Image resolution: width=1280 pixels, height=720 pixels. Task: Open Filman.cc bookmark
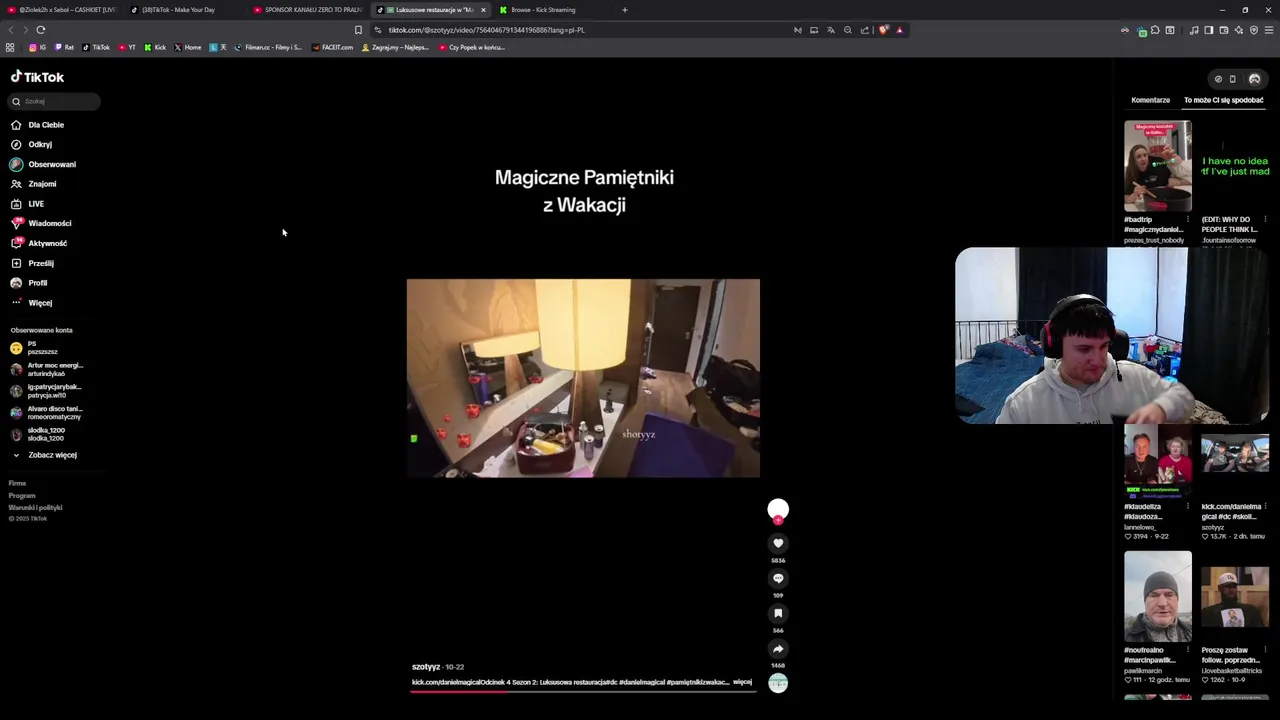pyautogui.click(x=268, y=47)
